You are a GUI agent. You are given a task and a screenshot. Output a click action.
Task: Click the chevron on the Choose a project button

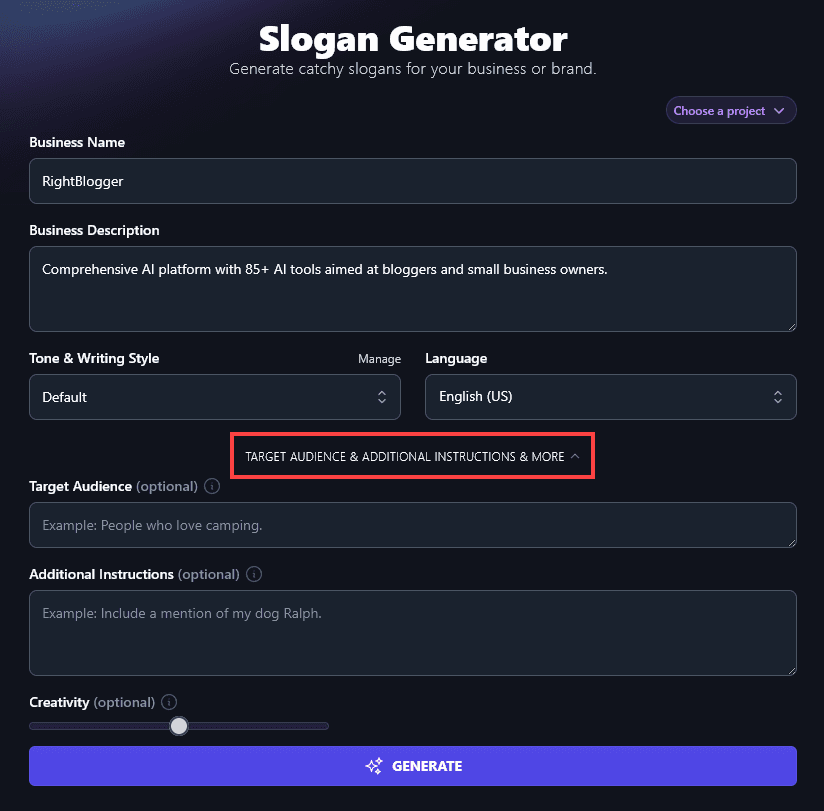[779, 110]
